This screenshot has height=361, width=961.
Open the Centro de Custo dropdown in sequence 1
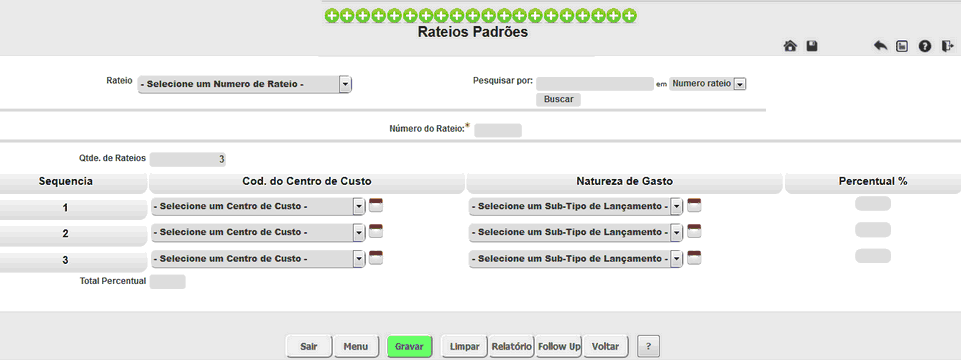pyautogui.click(x=258, y=207)
